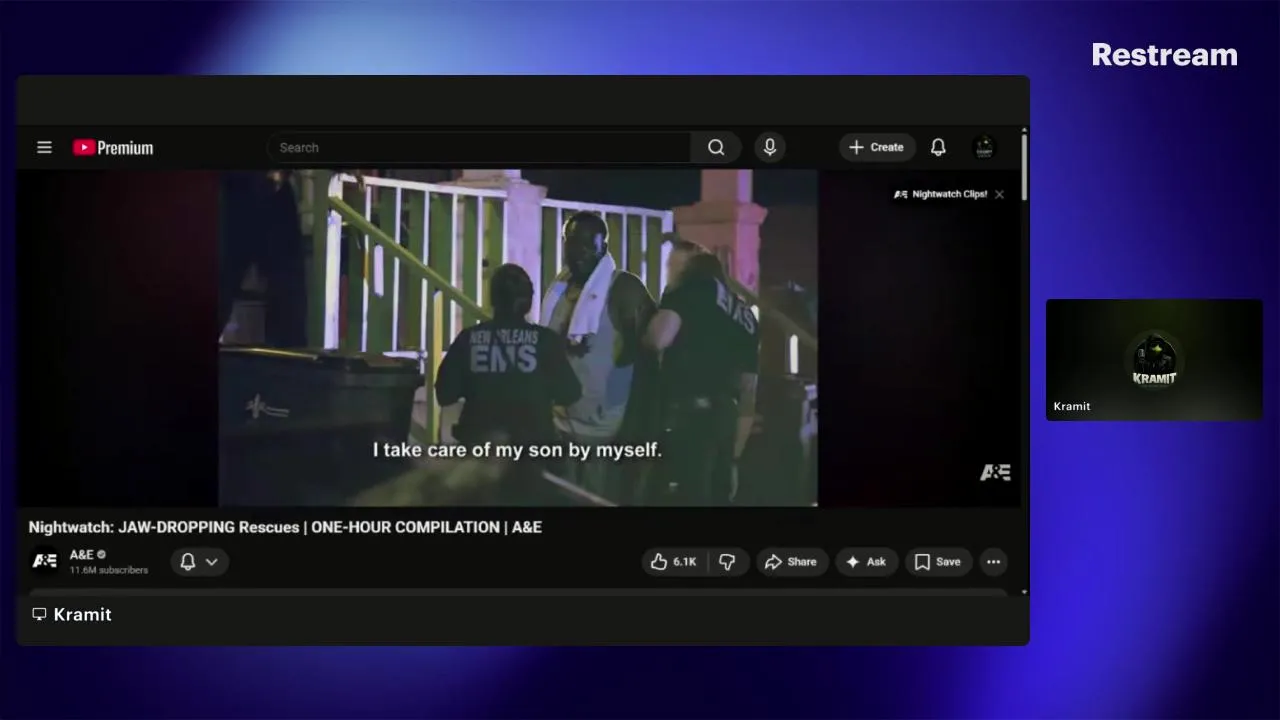Click the YouTube page scrollbar
Image resolution: width=1280 pixels, height=720 pixels.
1024,166
